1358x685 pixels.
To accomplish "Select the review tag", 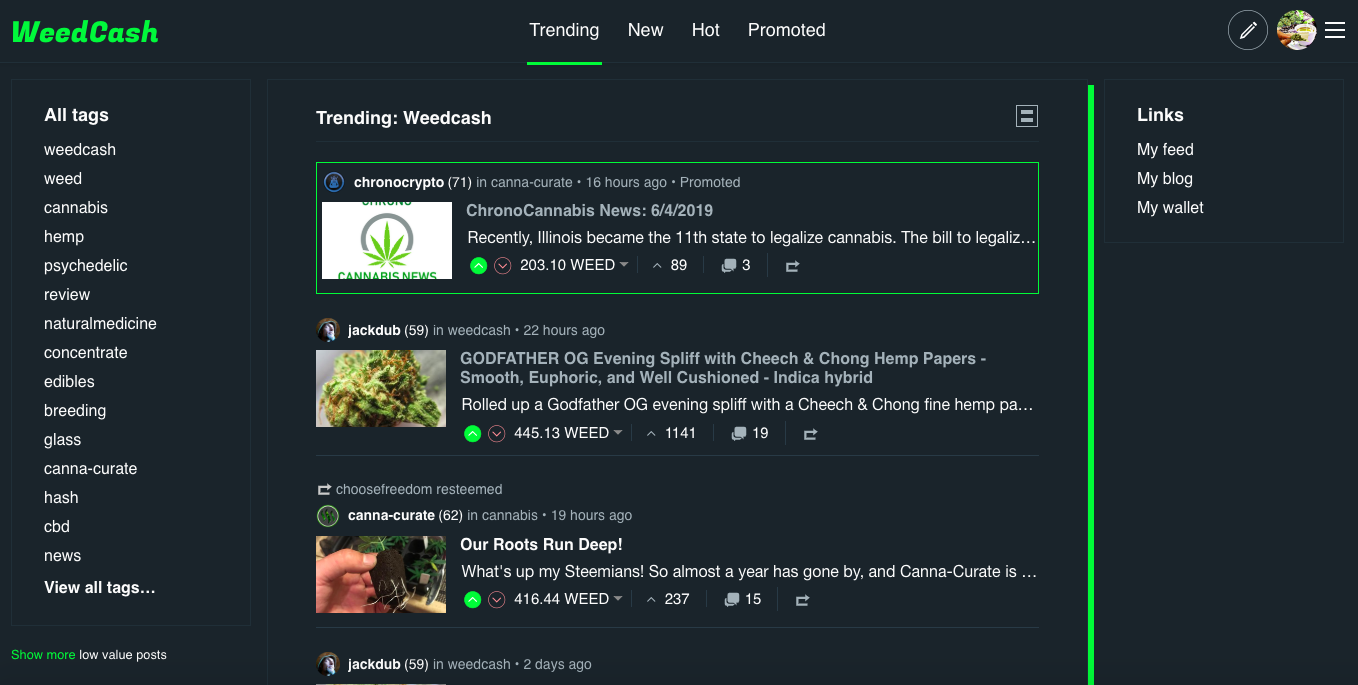I will [67, 295].
